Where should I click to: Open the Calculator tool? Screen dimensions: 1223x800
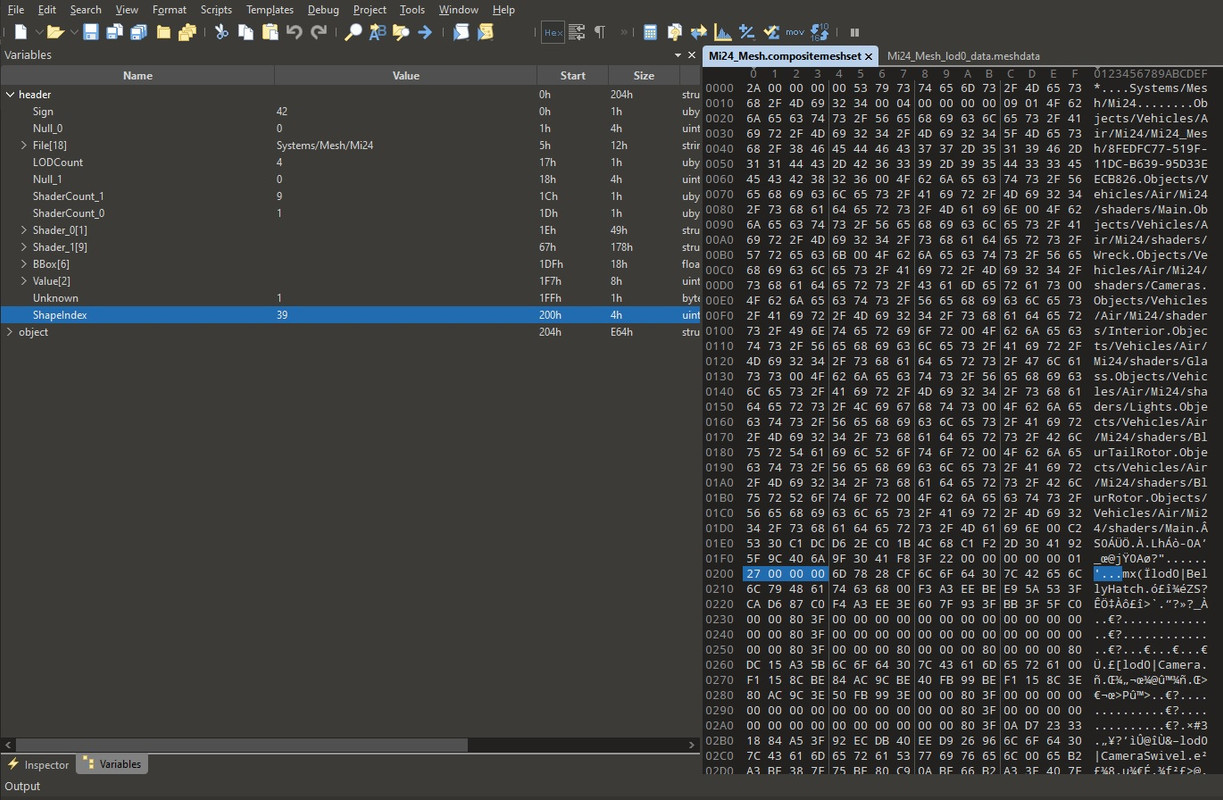pos(651,32)
